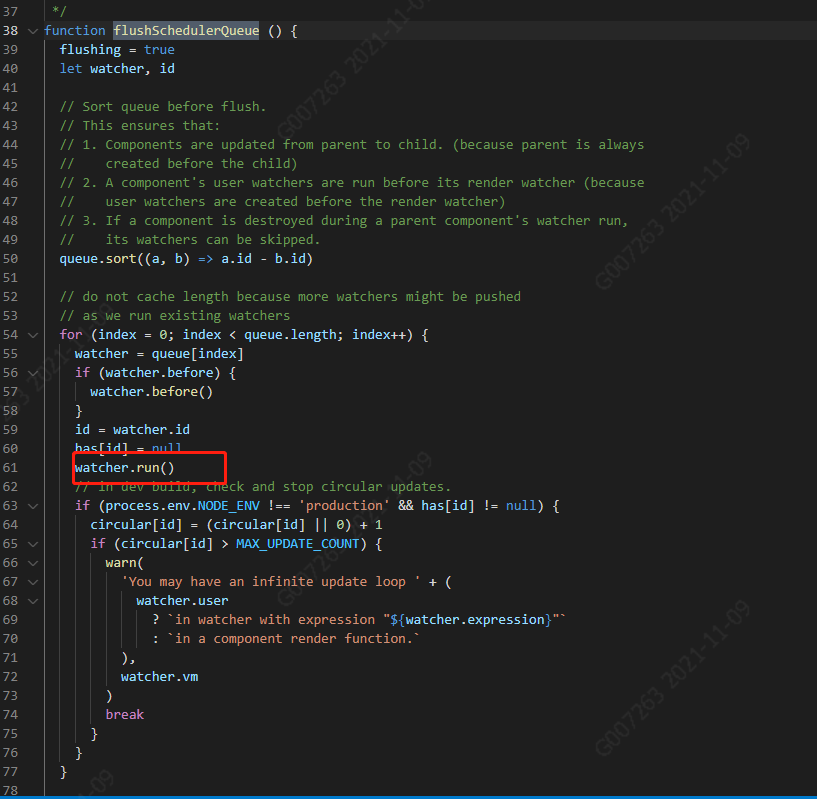
Task: Click comment about dev build circular updates
Action: point(263,487)
